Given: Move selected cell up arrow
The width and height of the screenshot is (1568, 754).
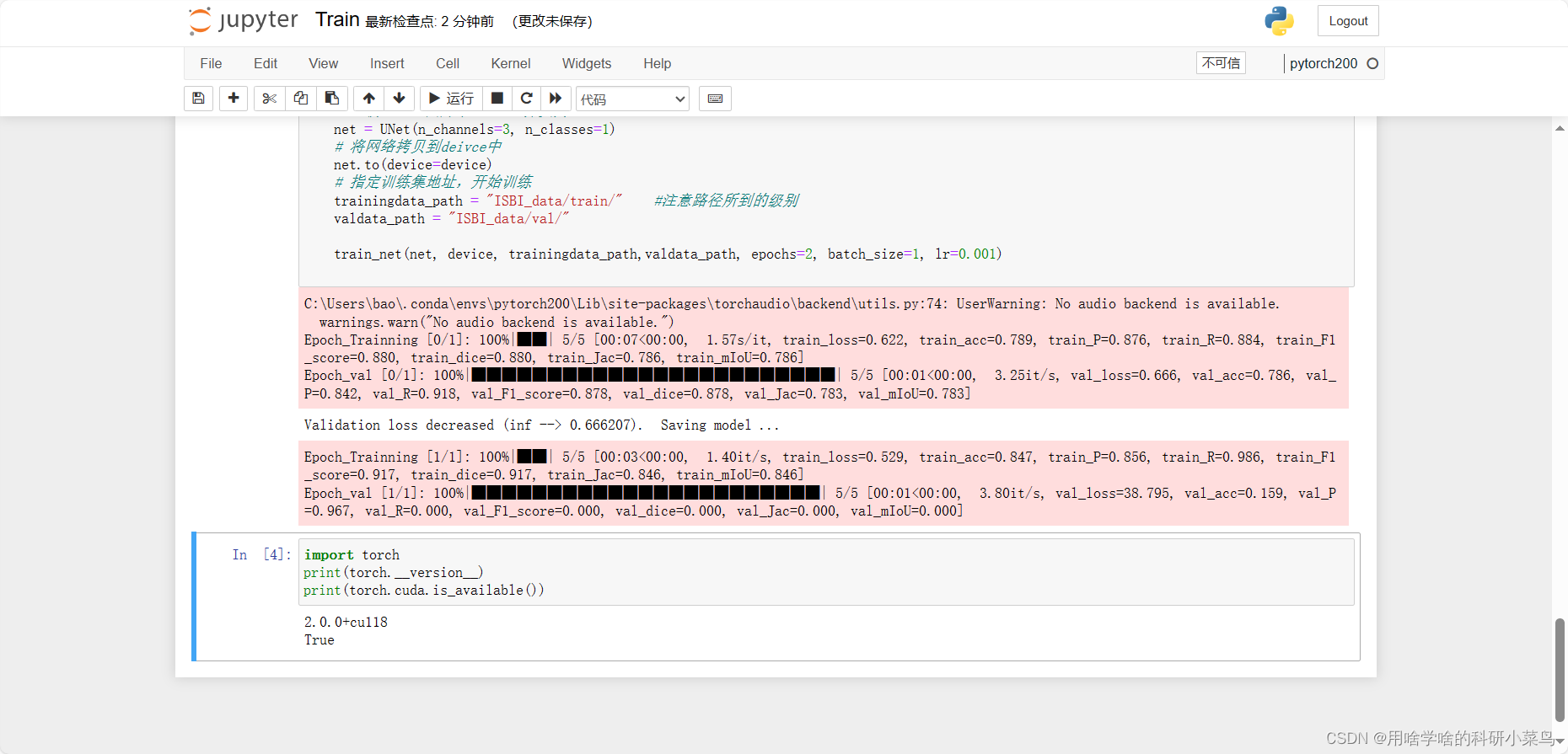Looking at the screenshot, I should coord(369,99).
